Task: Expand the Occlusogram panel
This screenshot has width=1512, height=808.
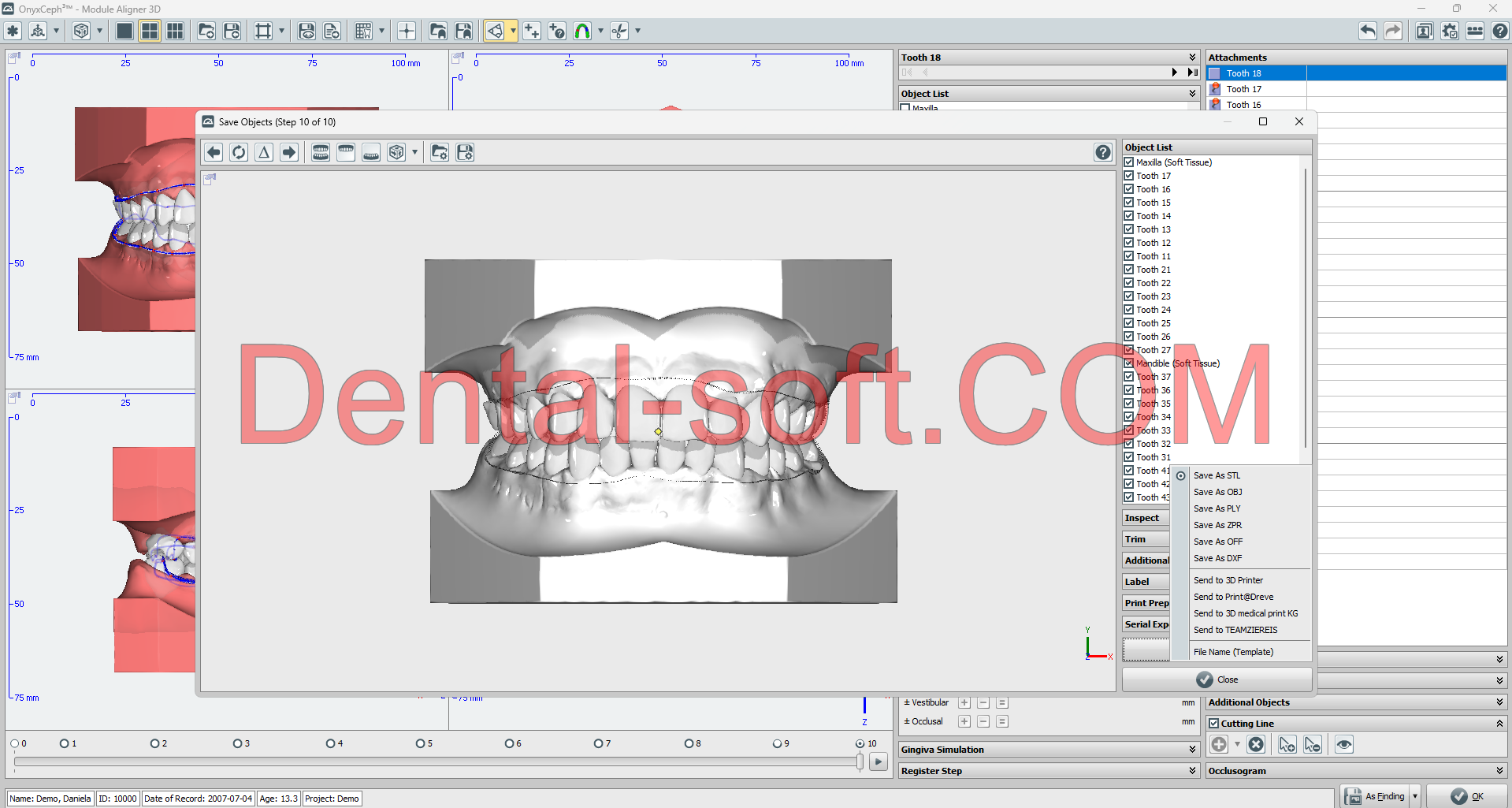Action: (1499, 771)
